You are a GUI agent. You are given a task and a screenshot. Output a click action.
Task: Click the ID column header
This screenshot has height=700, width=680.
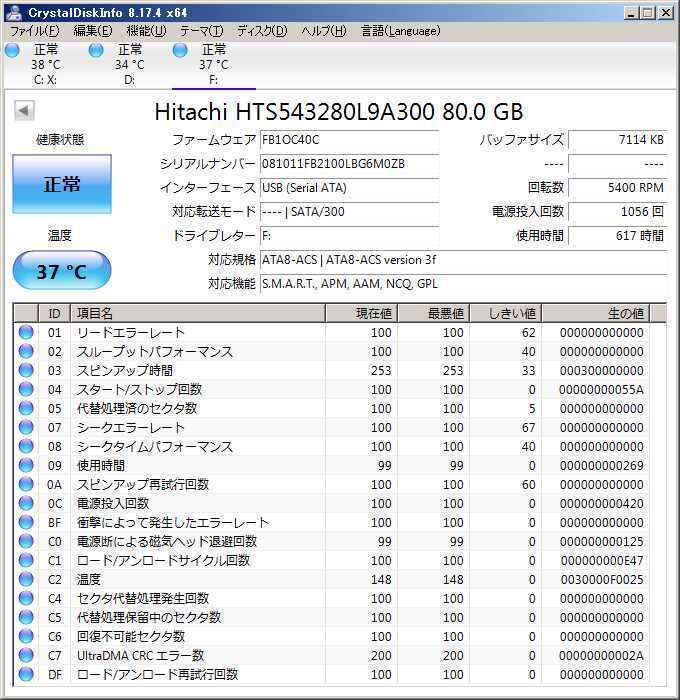tap(54, 313)
